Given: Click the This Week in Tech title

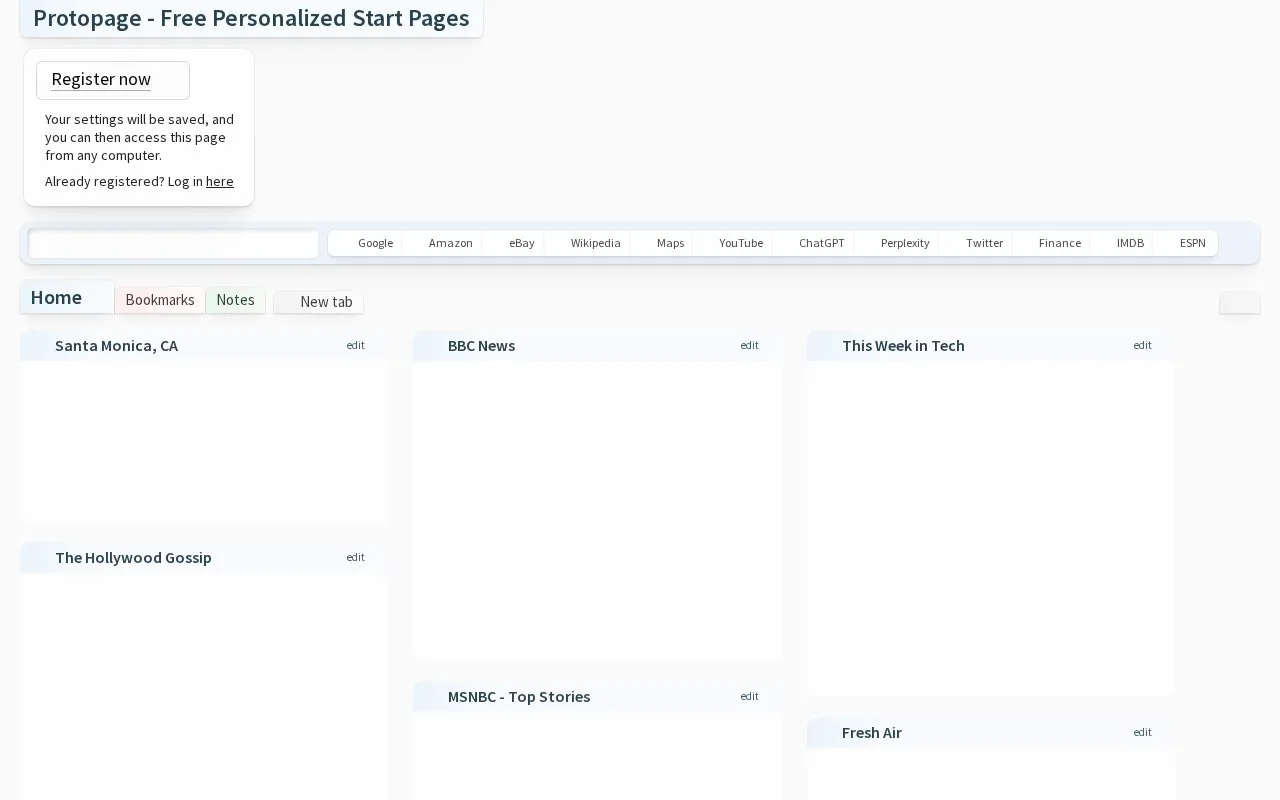Looking at the screenshot, I should 903,346.
